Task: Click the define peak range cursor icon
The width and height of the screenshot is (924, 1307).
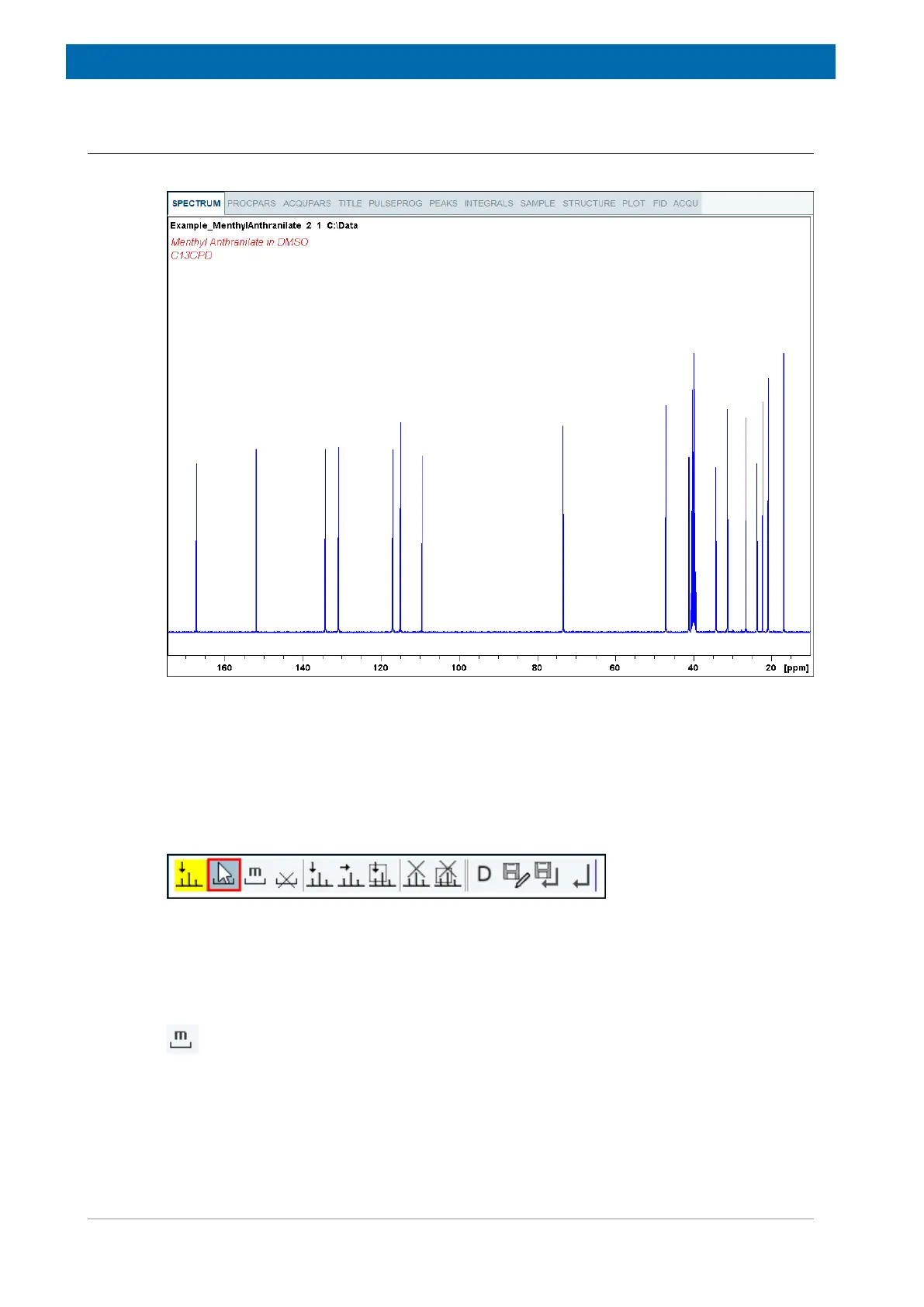Action: click(x=224, y=875)
